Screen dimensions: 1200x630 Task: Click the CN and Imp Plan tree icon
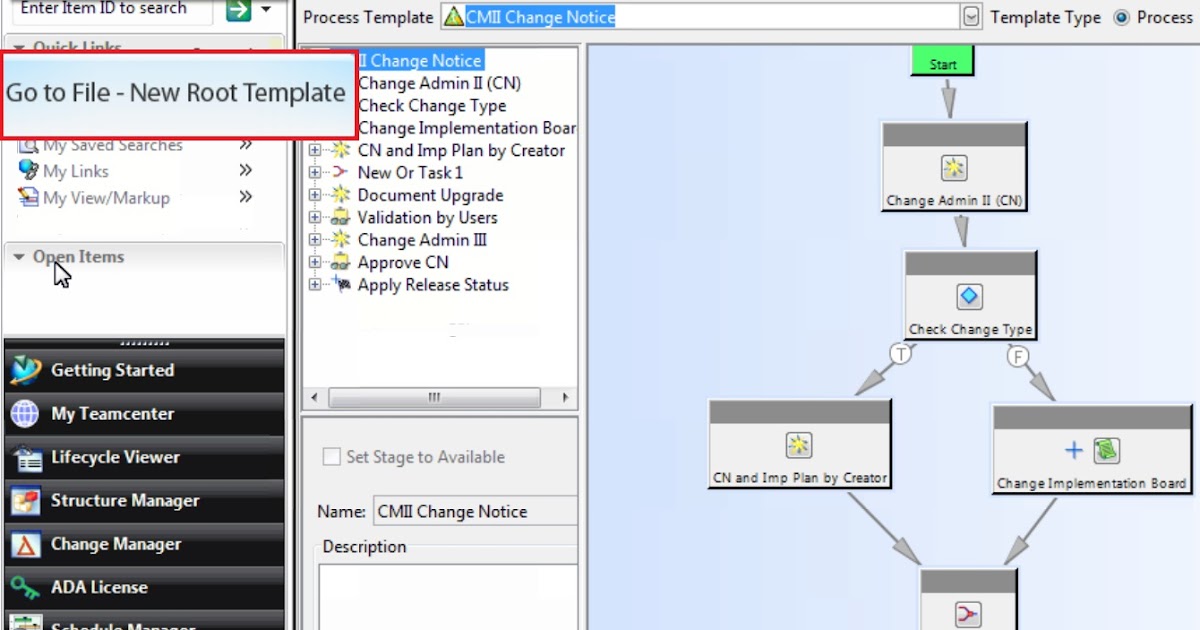340,150
